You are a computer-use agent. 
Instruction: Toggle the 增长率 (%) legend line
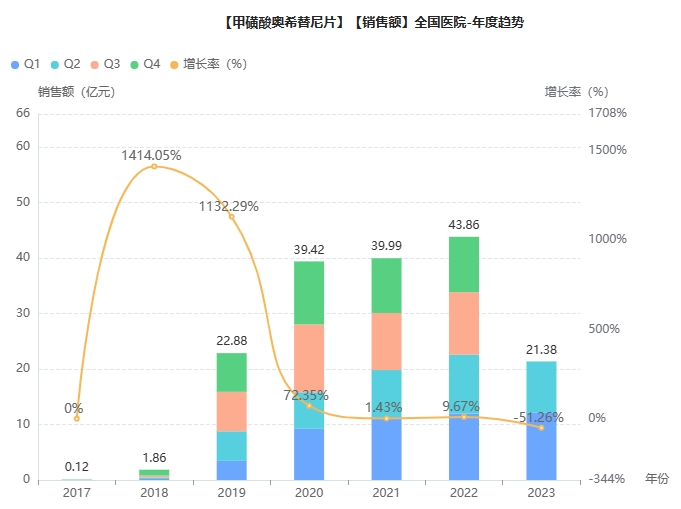[208, 64]
